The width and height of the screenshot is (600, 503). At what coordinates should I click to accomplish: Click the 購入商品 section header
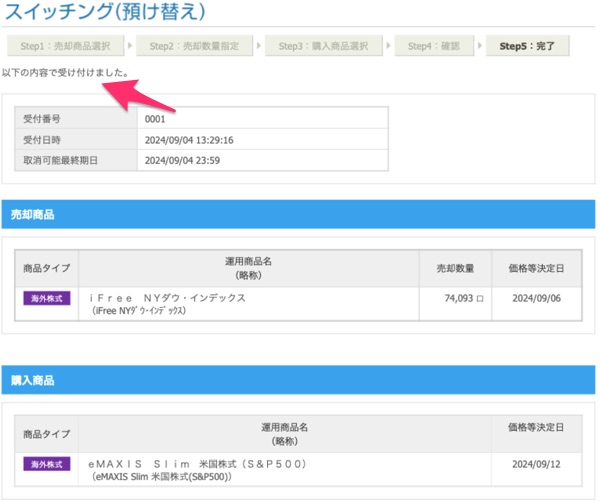(298, 380)
